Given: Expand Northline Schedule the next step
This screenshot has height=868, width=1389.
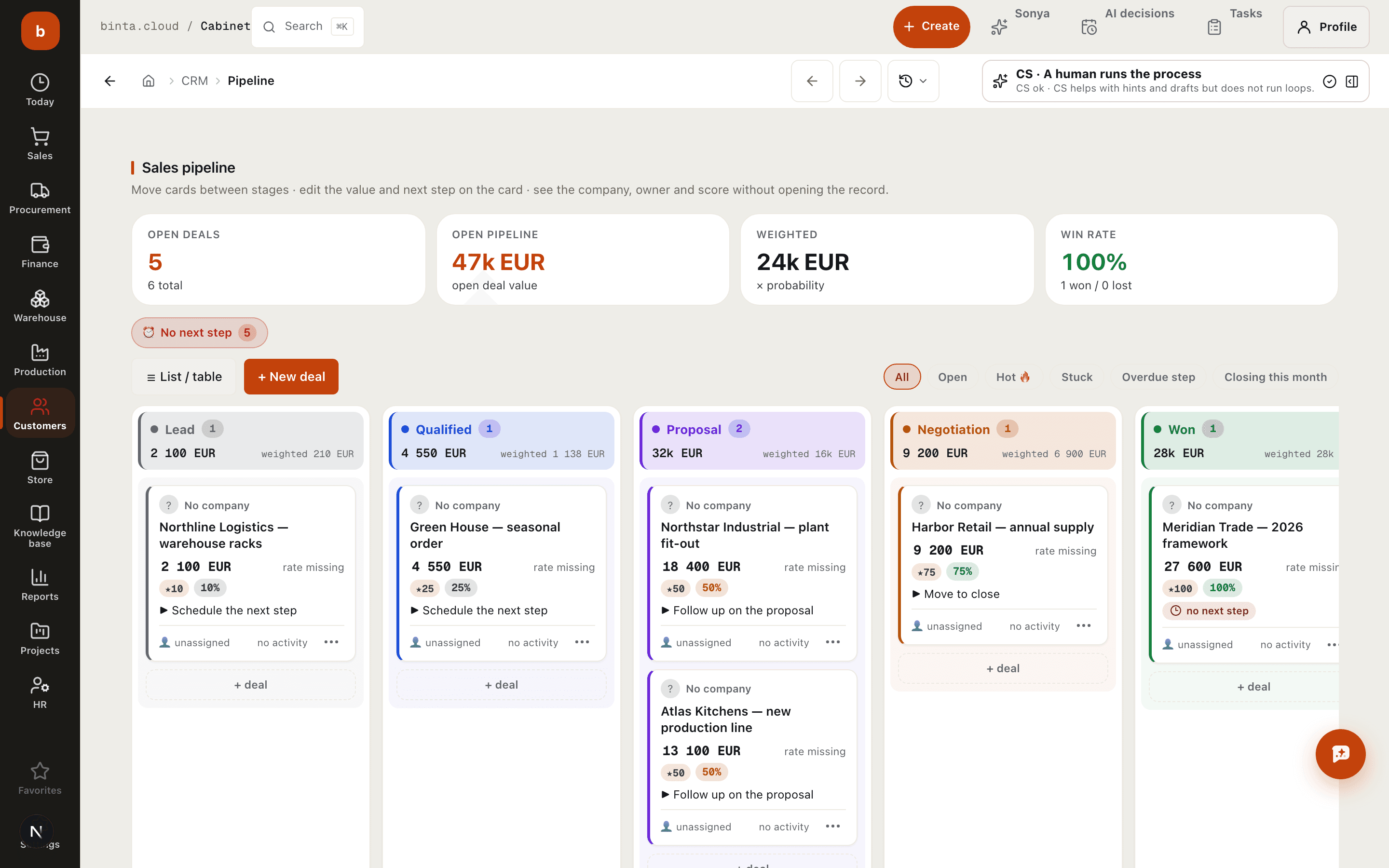Looking at the screenshot, I should click(x=228, y=610).
